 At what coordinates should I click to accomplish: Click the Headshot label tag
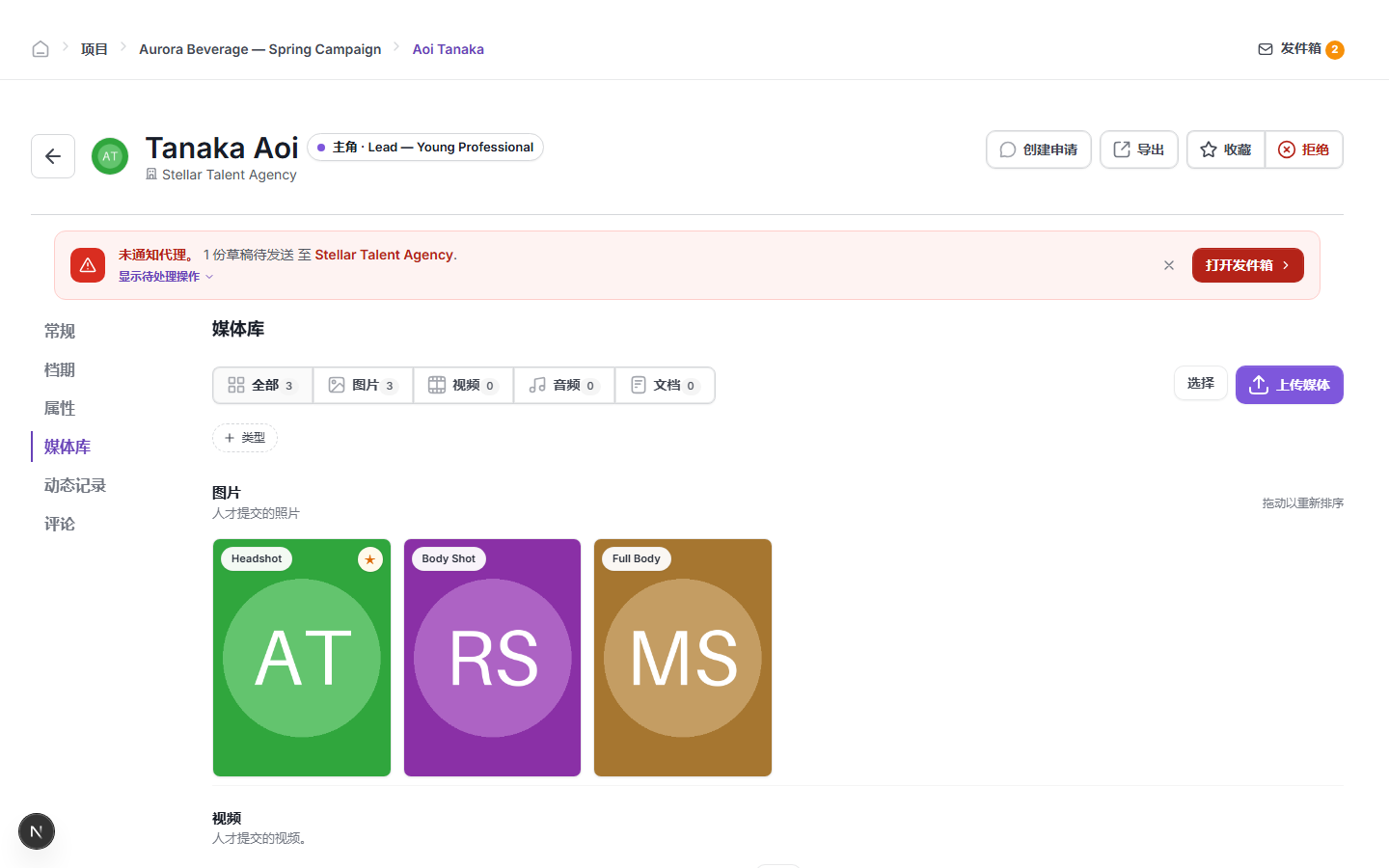(x=257, y=558)
